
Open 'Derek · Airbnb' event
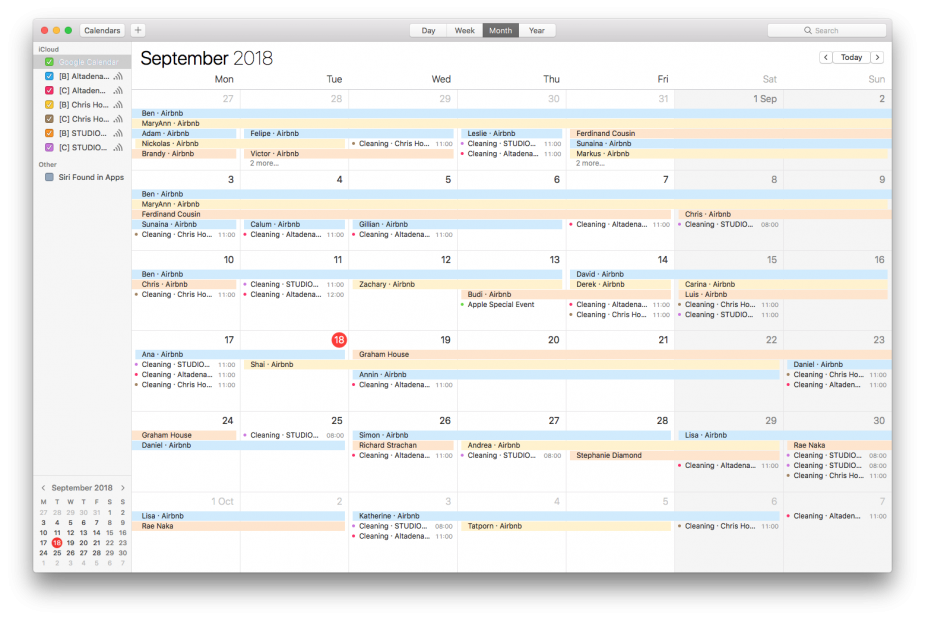[620, 284]
